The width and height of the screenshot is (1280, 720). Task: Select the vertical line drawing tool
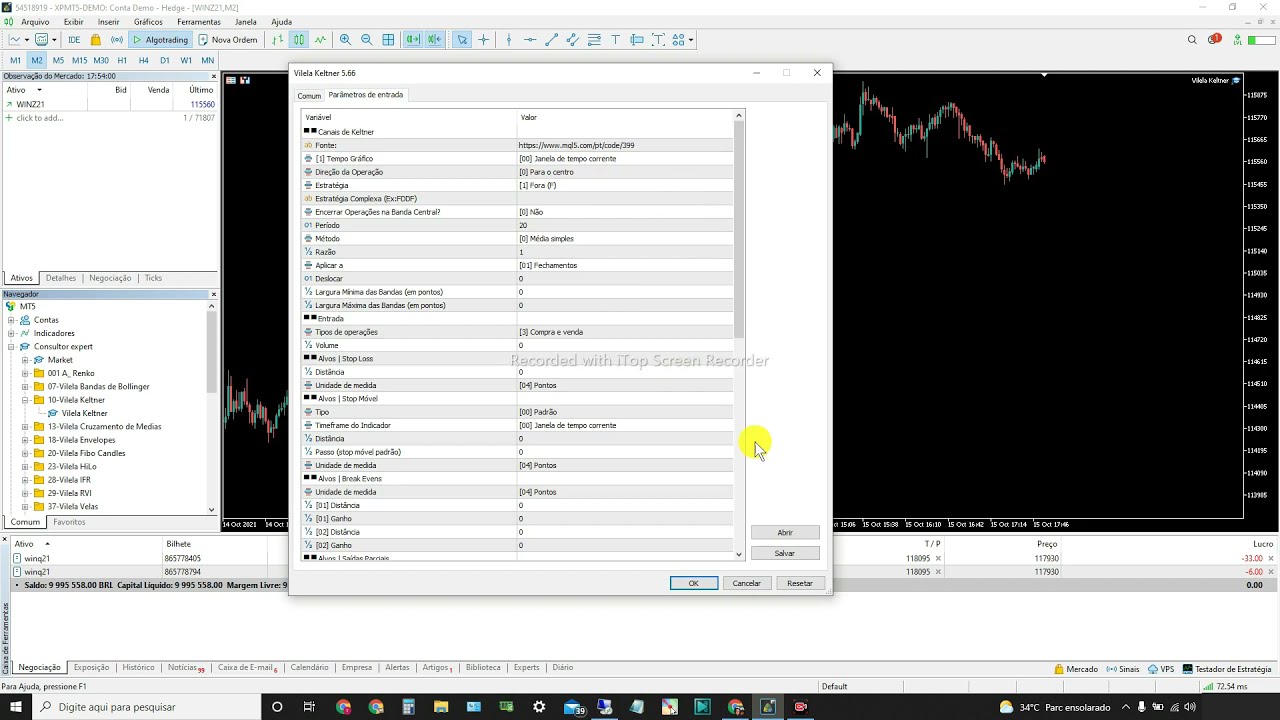click(x=509, y=40)
